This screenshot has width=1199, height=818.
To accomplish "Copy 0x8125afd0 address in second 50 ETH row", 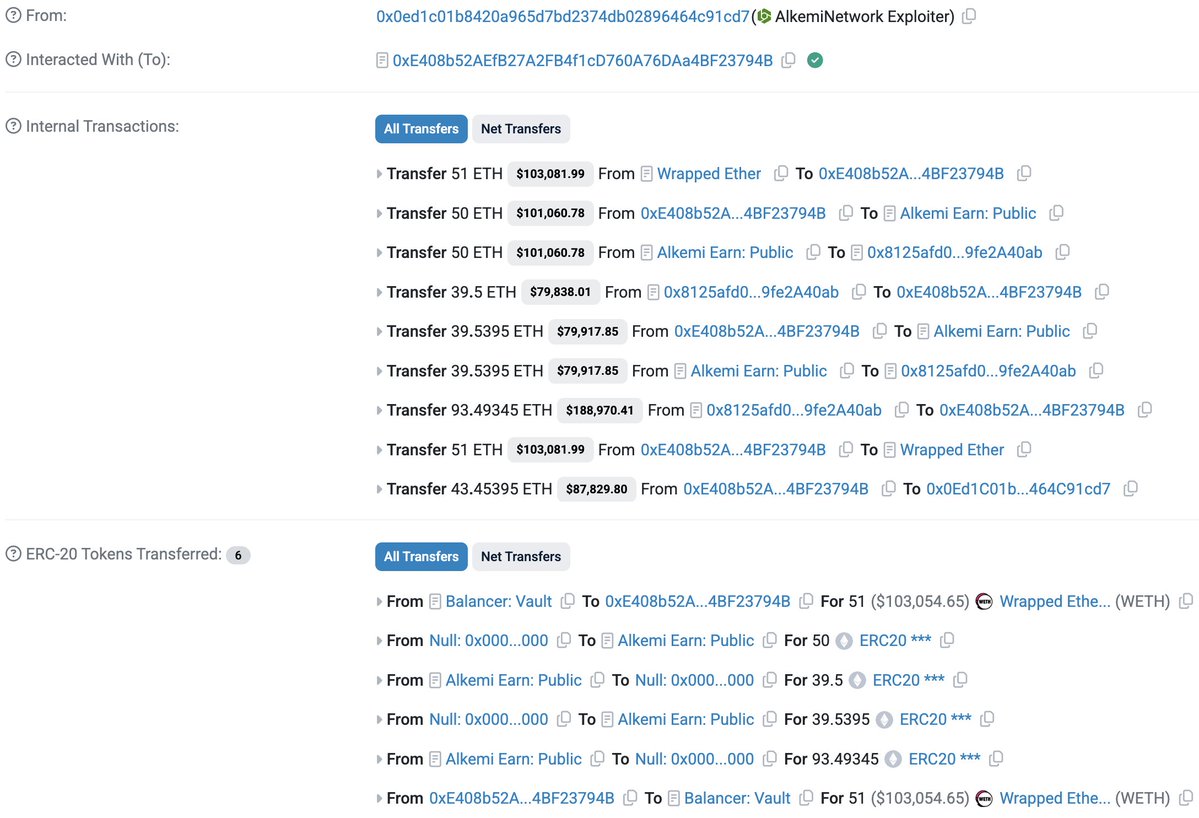I will coord(1062,252).
